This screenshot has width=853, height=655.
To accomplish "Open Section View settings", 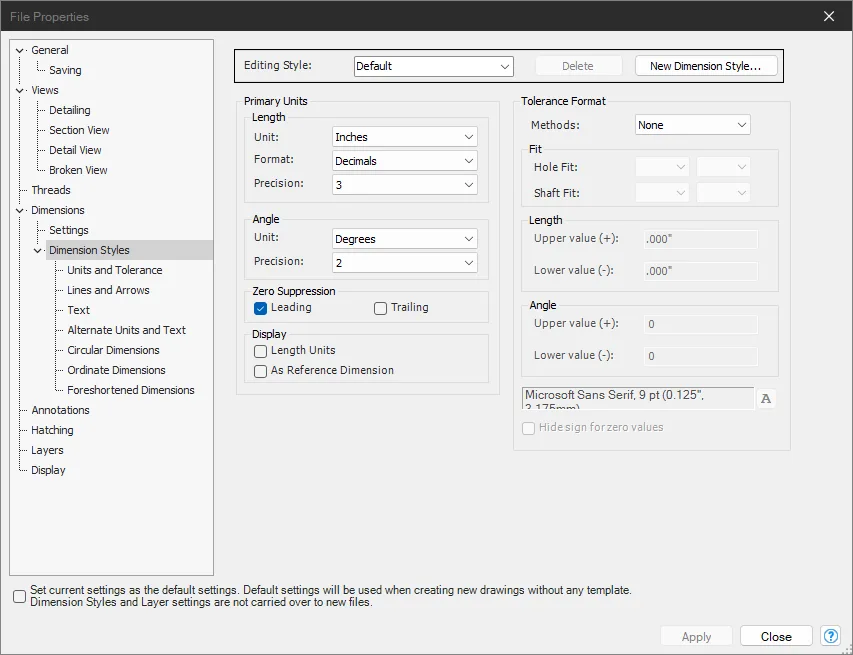I will (x=79, y=130).
